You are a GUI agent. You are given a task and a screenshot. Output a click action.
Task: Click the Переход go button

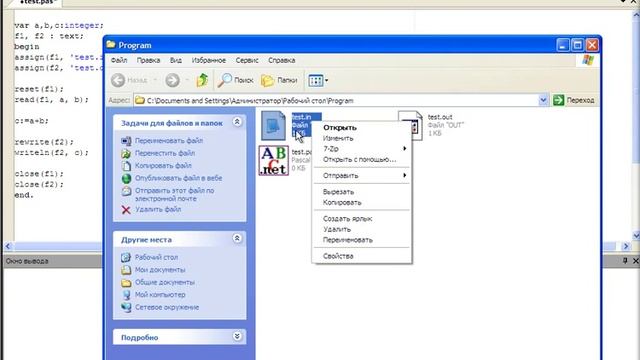pyautogui.click(x=574, y=100)
